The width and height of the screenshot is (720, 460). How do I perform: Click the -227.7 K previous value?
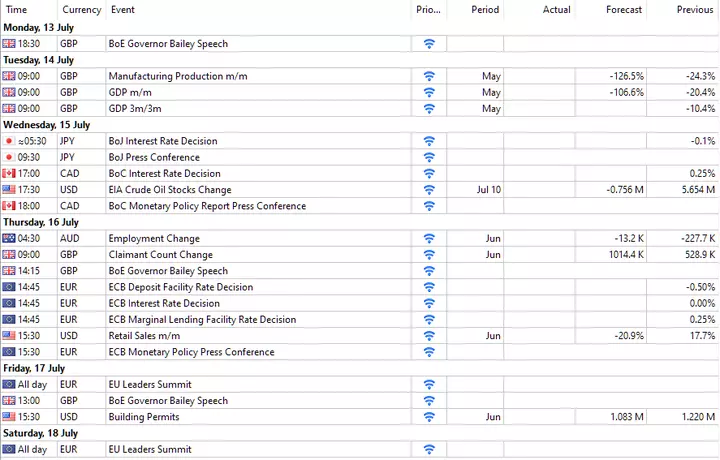coord(698,238)
